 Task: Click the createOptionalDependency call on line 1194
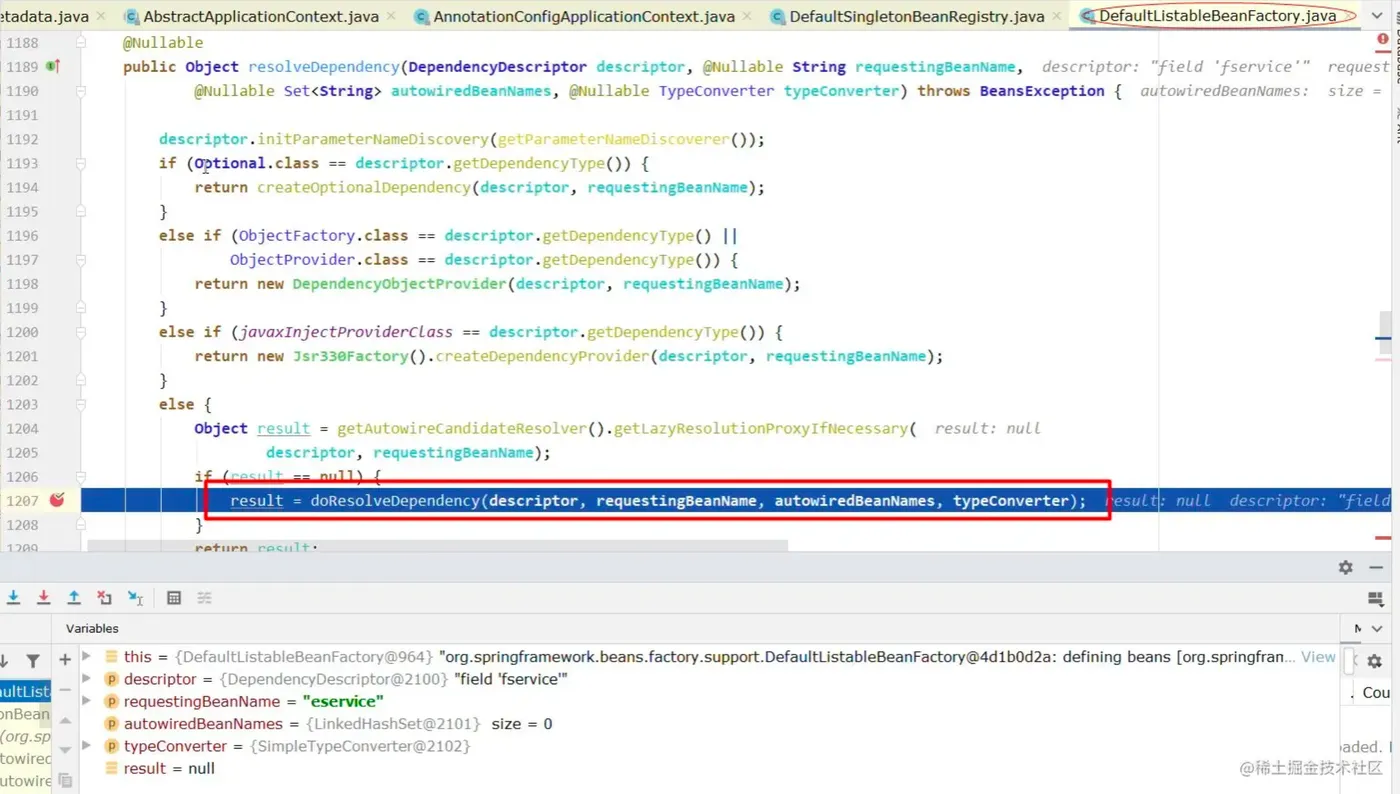pos(363,187)
